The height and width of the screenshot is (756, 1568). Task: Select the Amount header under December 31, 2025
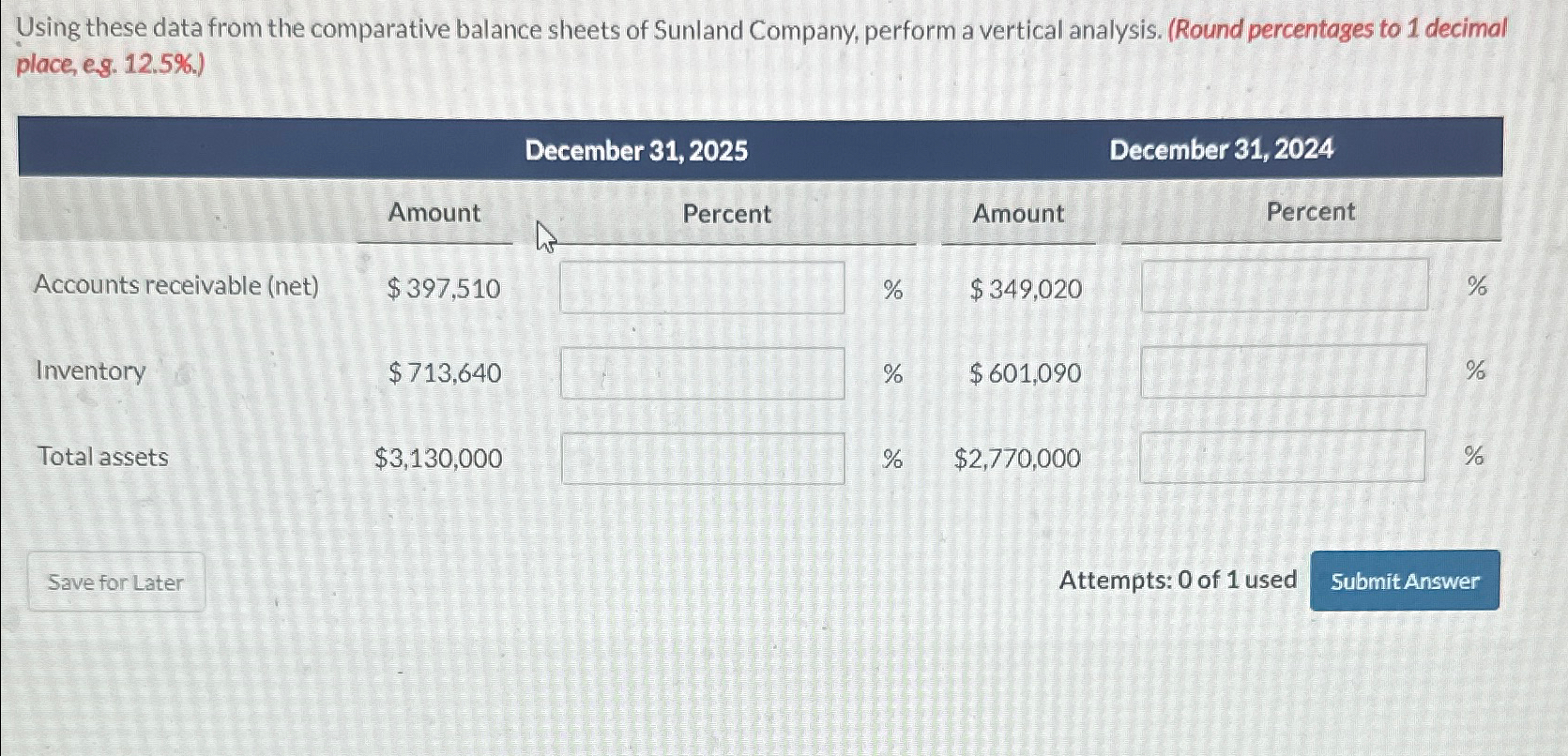(x=434, y=214)
